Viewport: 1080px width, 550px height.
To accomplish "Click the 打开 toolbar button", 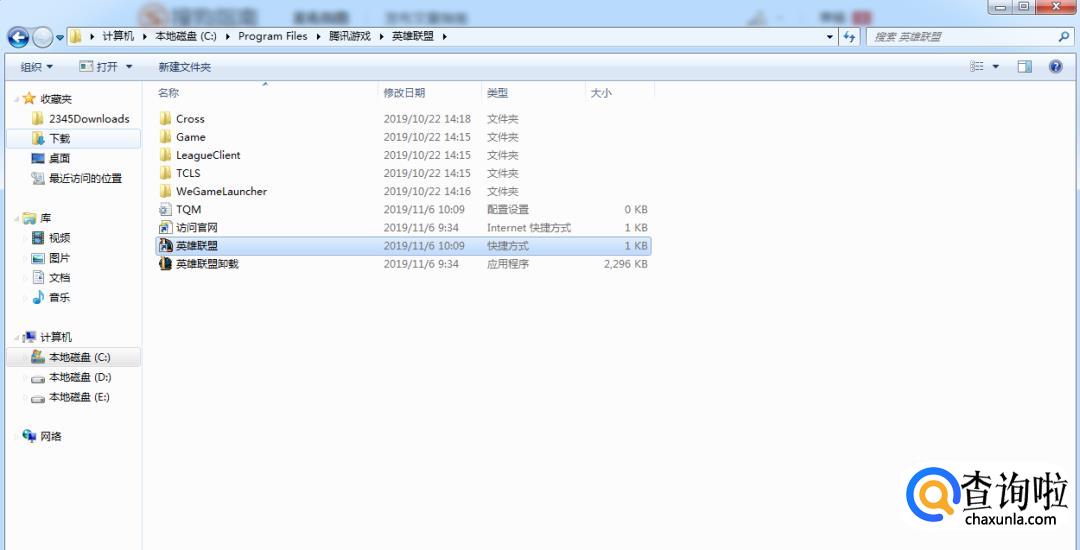I will [98, 67].
